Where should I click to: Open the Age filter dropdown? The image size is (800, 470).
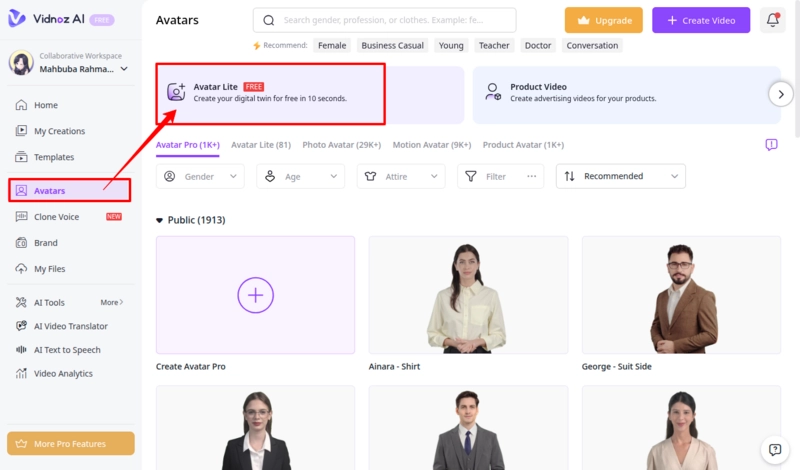click(301, 176)
